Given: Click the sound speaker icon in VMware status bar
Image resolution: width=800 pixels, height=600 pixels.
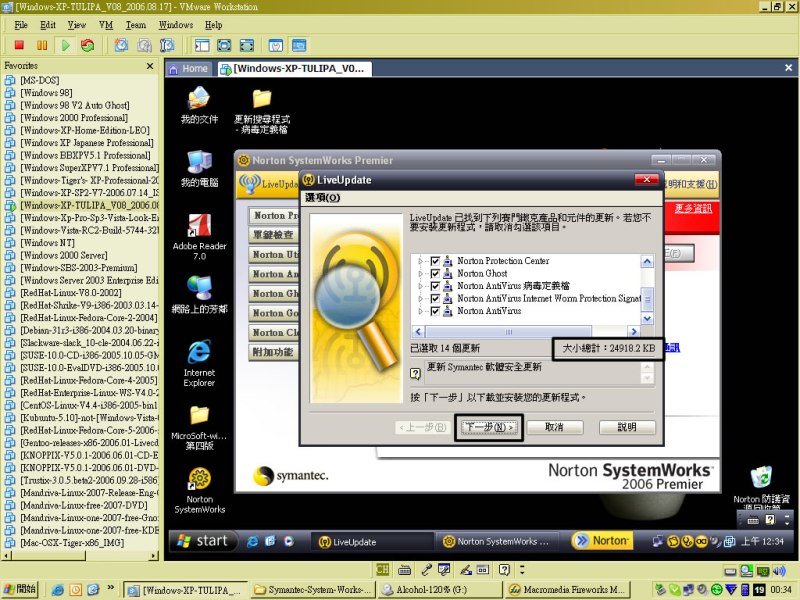Looking at the screenshot, I should click(x=780, y=570).
